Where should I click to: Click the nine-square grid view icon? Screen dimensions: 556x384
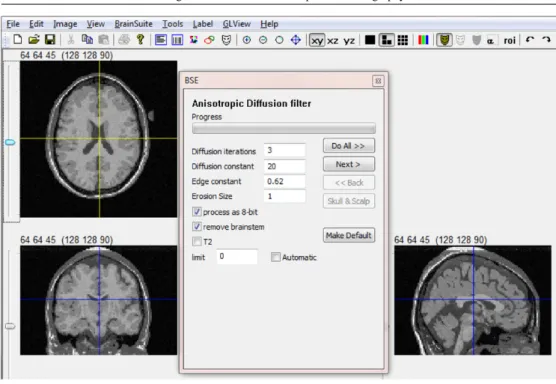[x=402, y=40]
